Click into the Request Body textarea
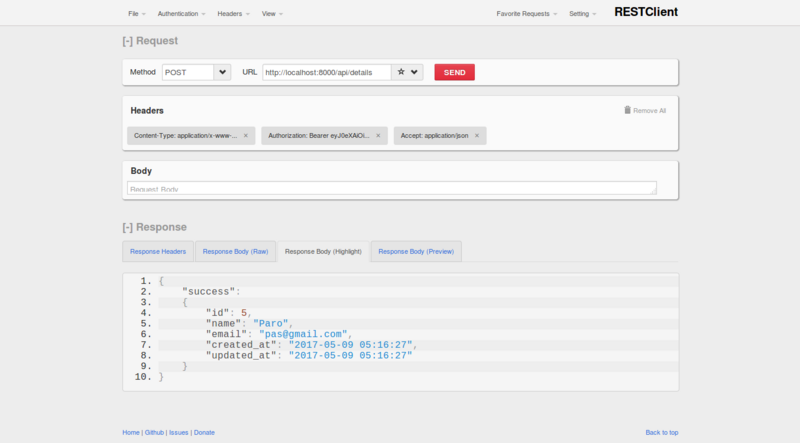This screenshot has height=443, width=800. click(392, 188)
